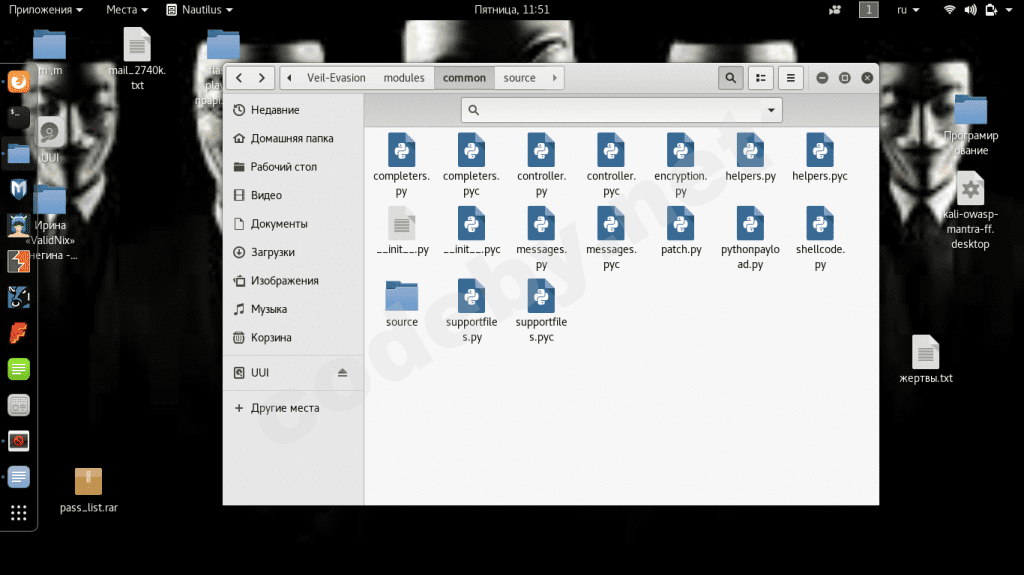Open the source folder in file view

pos(401,298)
